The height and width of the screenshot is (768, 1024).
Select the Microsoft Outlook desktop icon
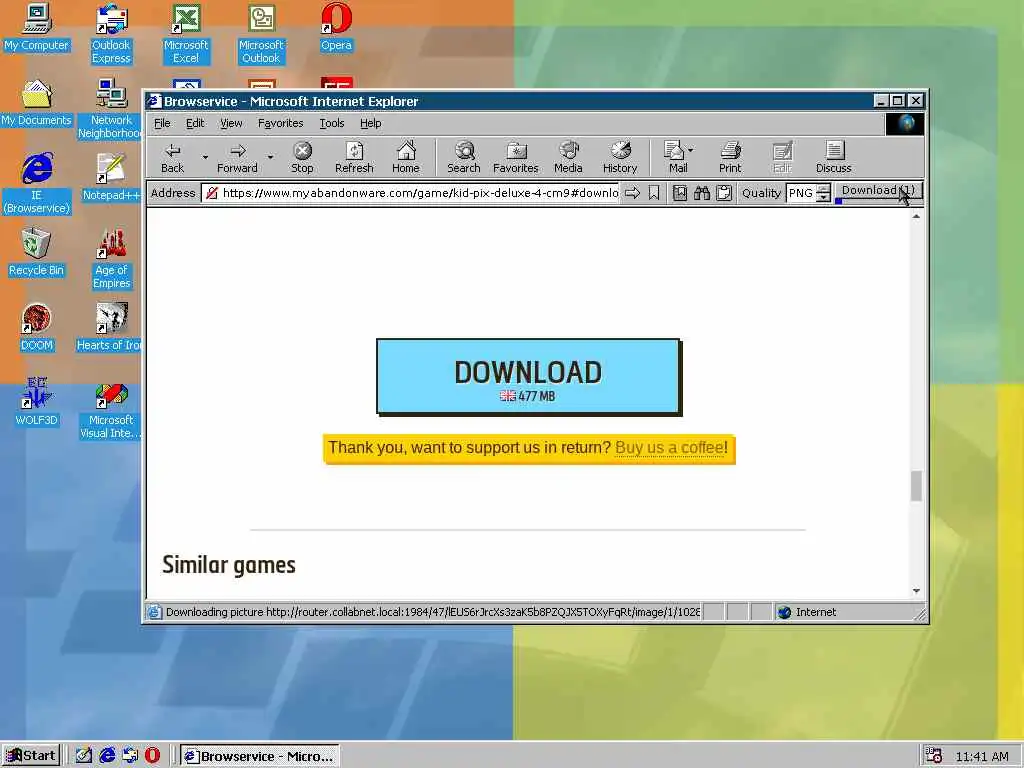click(x=261, y=34)
